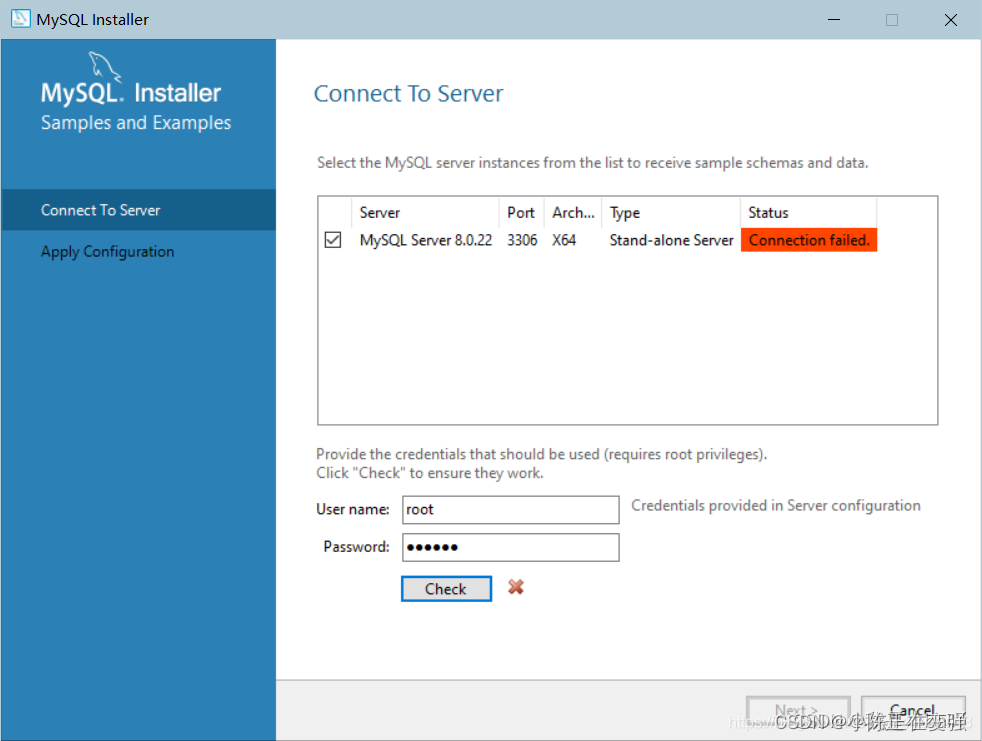
Task: Click the Type column header
Action: tap(624, 212)
